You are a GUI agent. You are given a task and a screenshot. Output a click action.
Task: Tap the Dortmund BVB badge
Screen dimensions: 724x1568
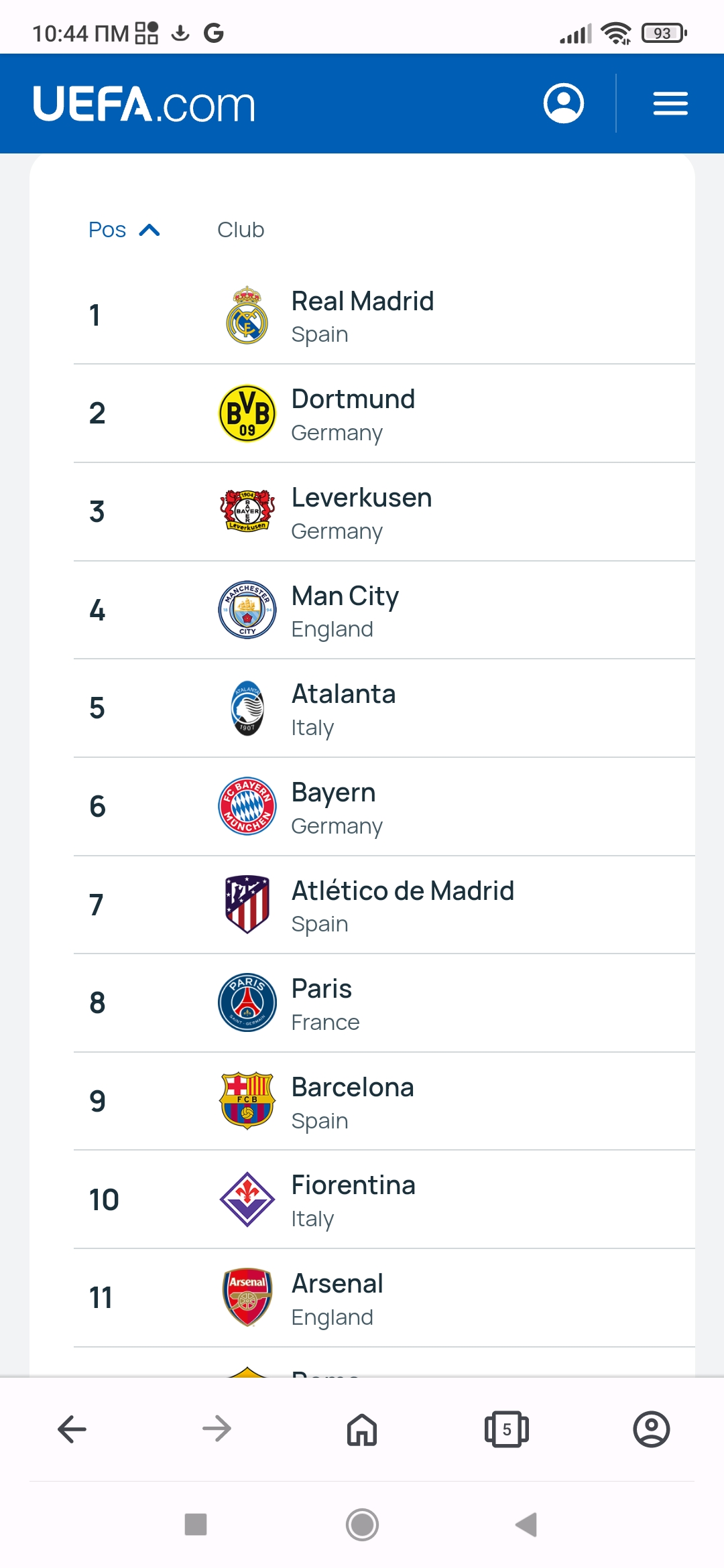coord(247,413)
